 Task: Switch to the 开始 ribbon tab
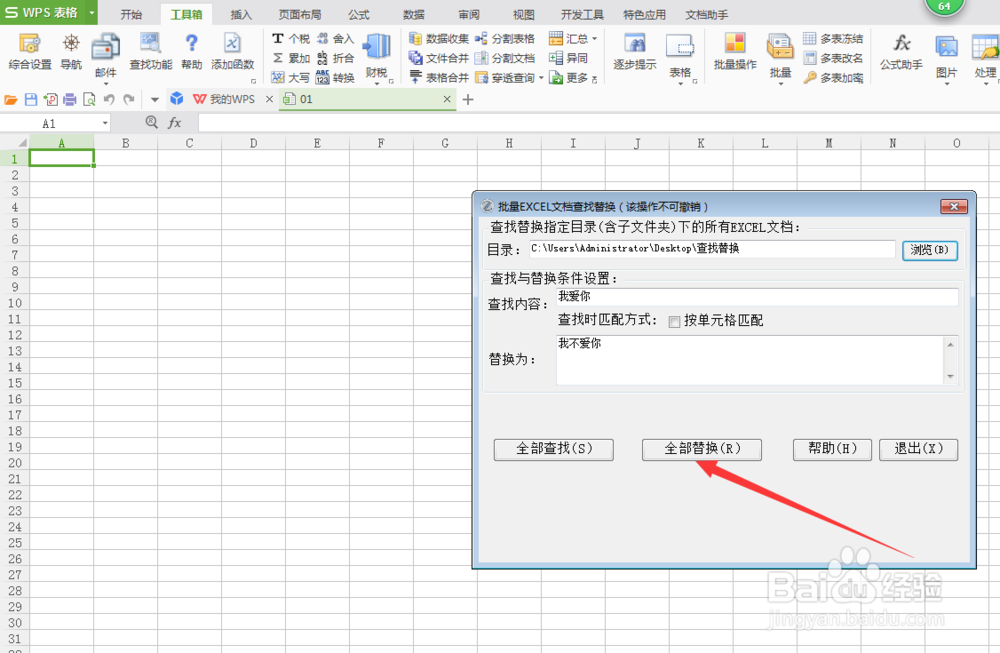coord(130,14)
